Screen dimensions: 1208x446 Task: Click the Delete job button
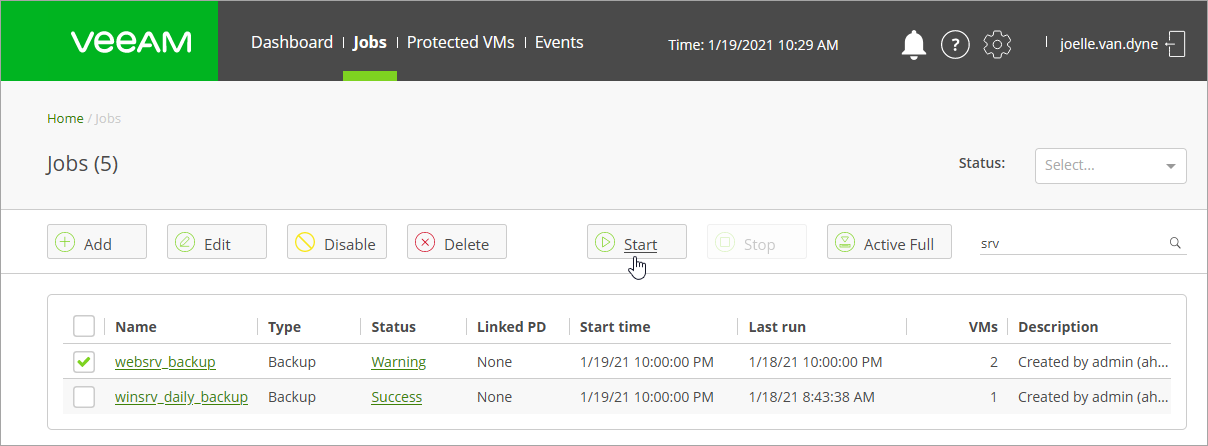tap(457, 242)
